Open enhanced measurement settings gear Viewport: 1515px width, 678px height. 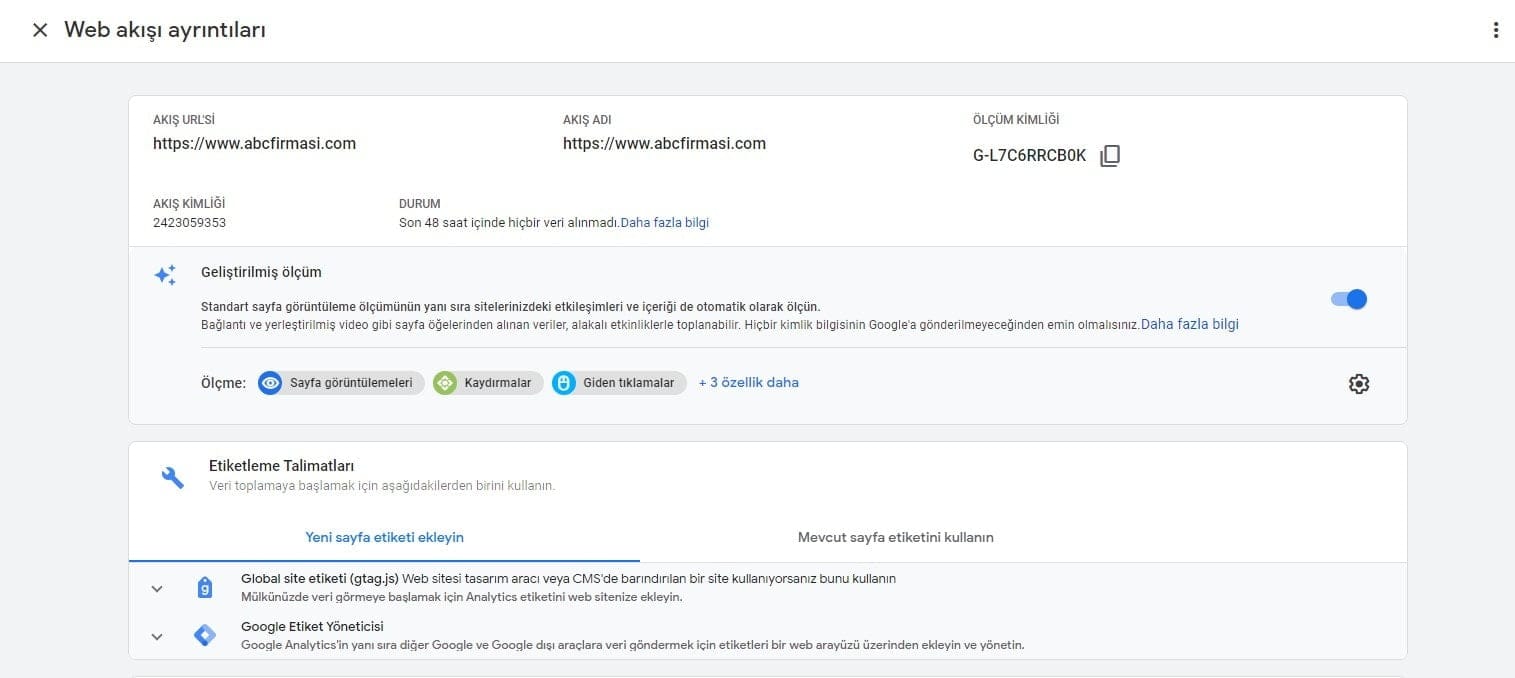point(1358,384)
